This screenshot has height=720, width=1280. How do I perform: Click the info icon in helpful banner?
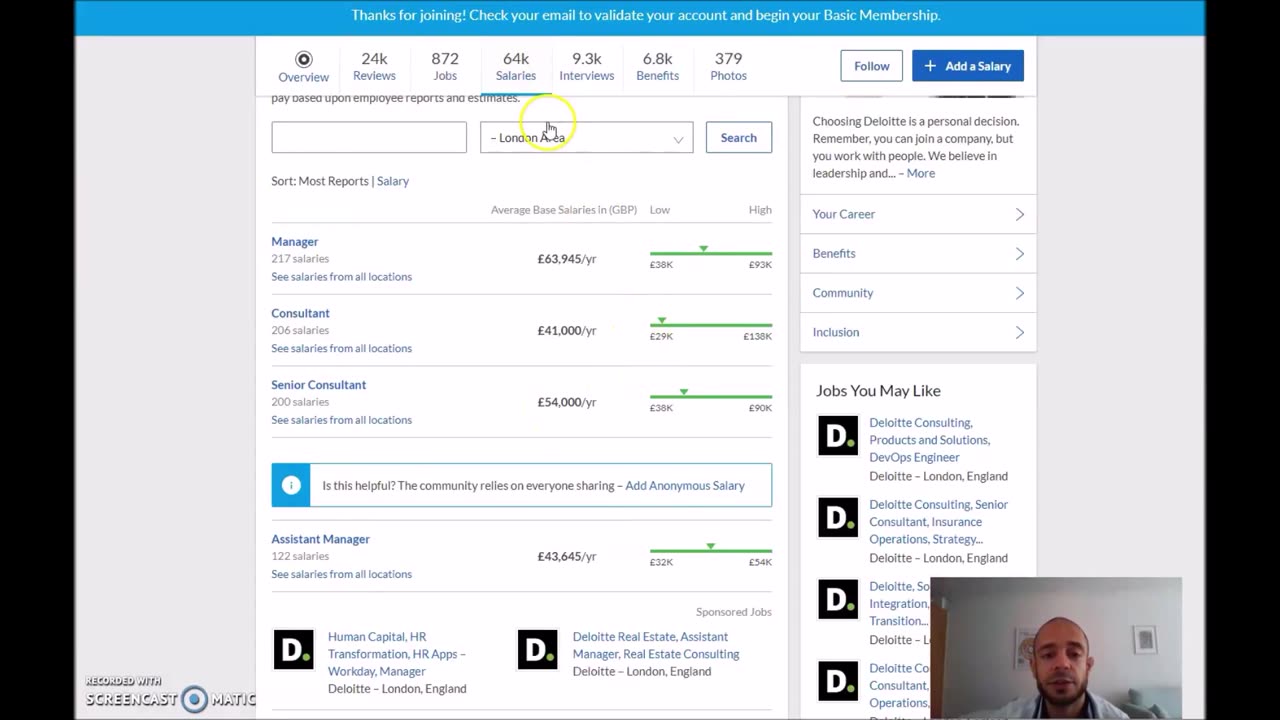291,485
